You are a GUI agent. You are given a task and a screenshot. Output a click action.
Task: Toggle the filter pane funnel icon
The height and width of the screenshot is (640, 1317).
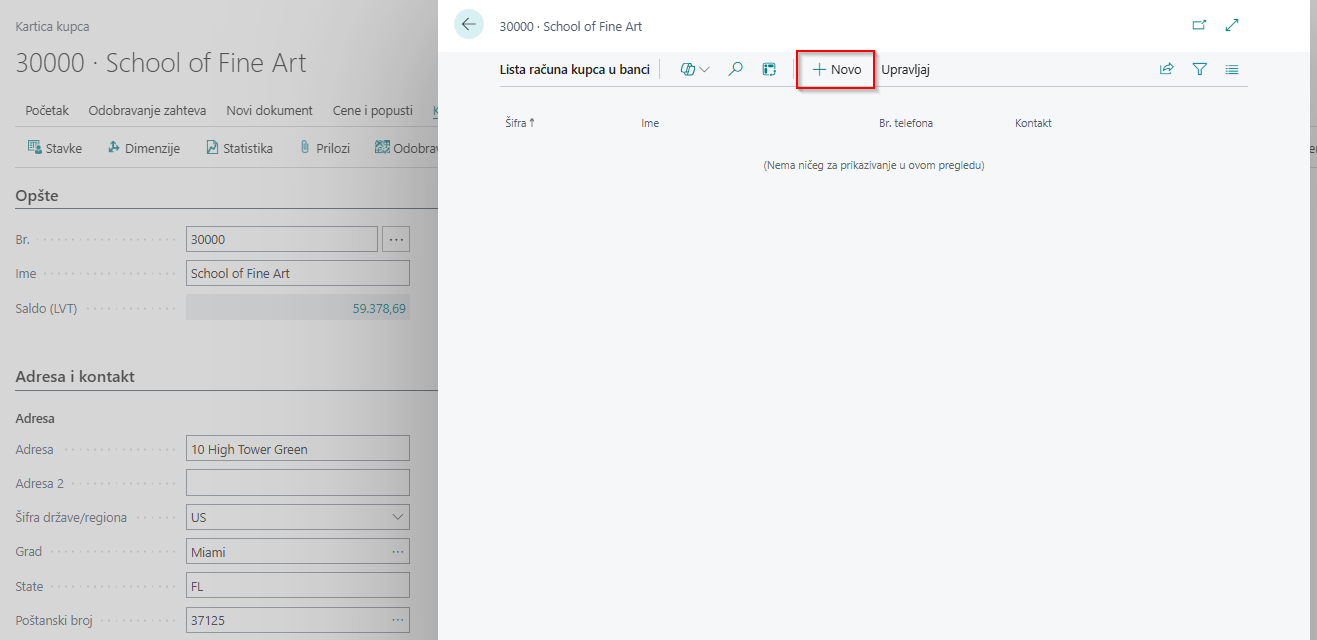click(x=1200, y=70)
